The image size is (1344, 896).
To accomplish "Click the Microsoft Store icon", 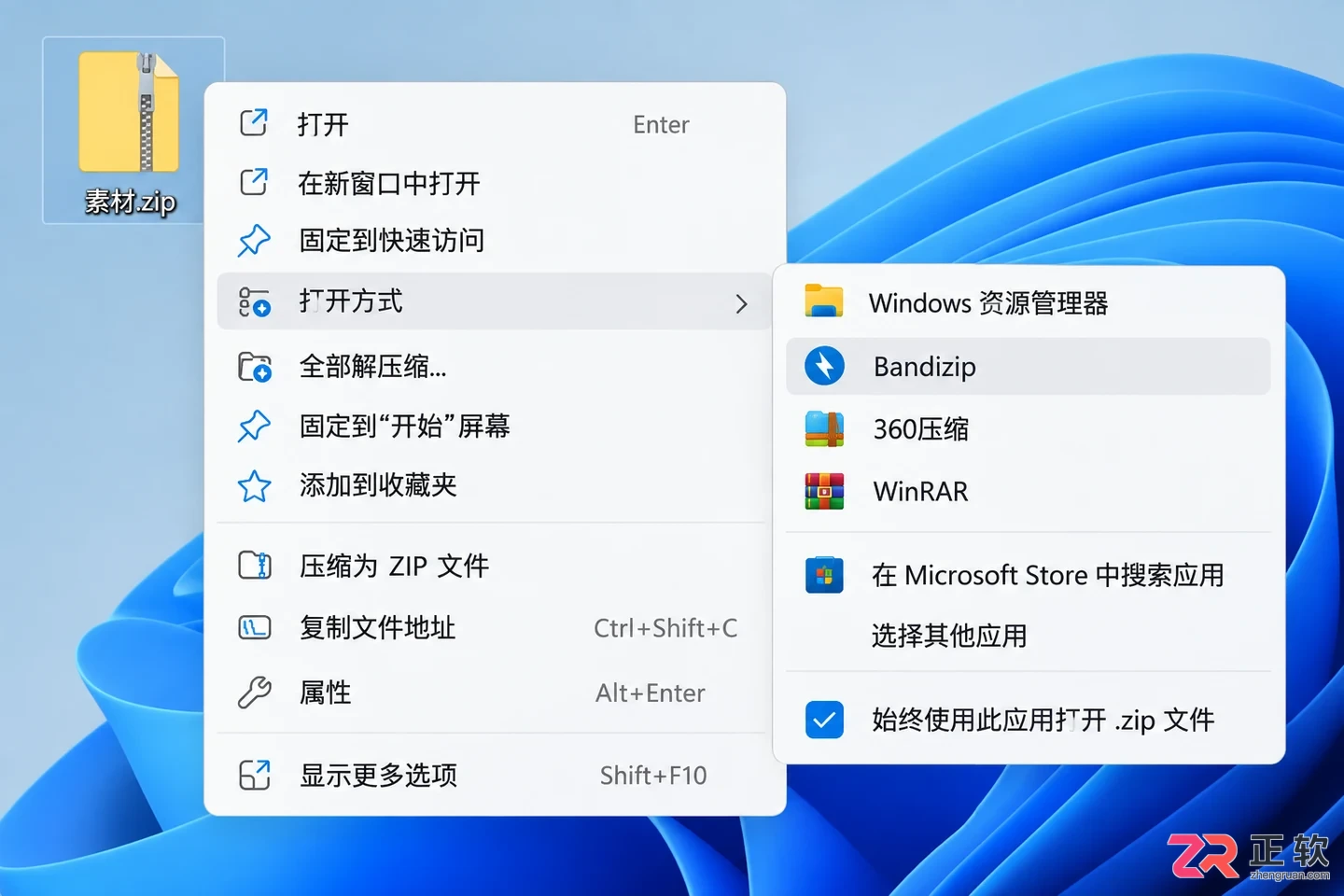I will tap(824, 575).
